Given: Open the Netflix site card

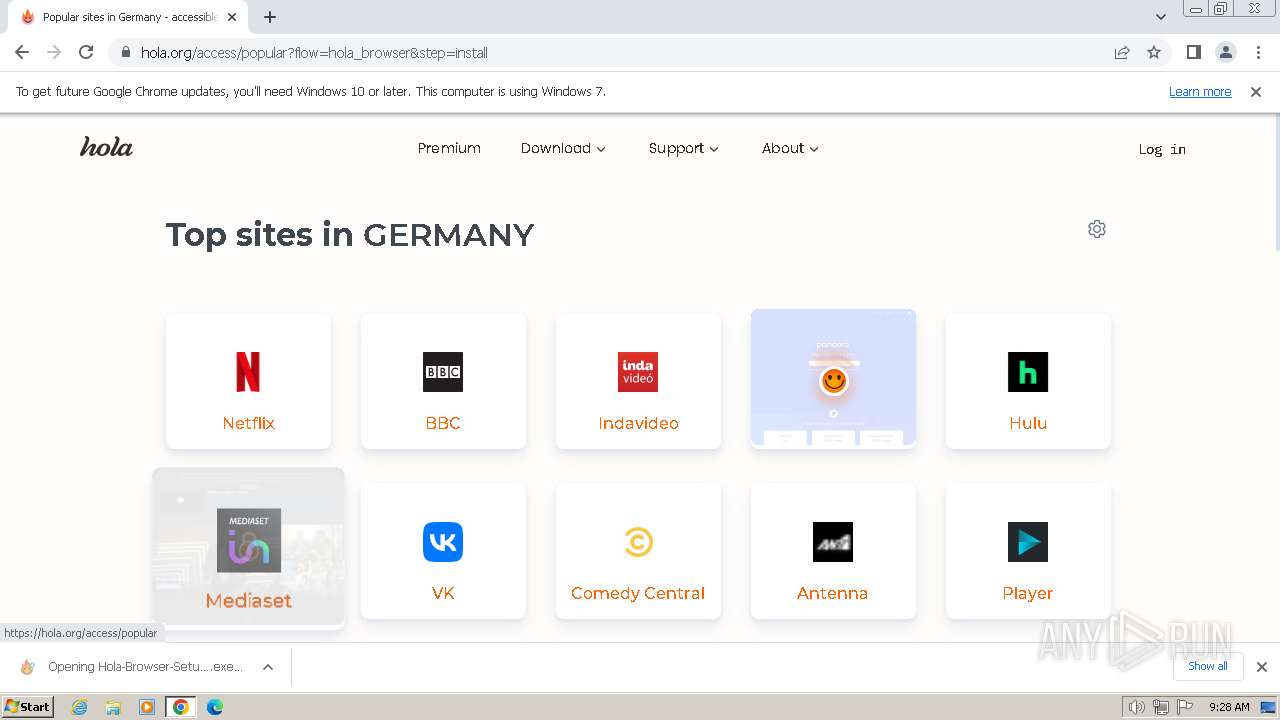Looking at the screenshot, I should click(x=248, y=381).
